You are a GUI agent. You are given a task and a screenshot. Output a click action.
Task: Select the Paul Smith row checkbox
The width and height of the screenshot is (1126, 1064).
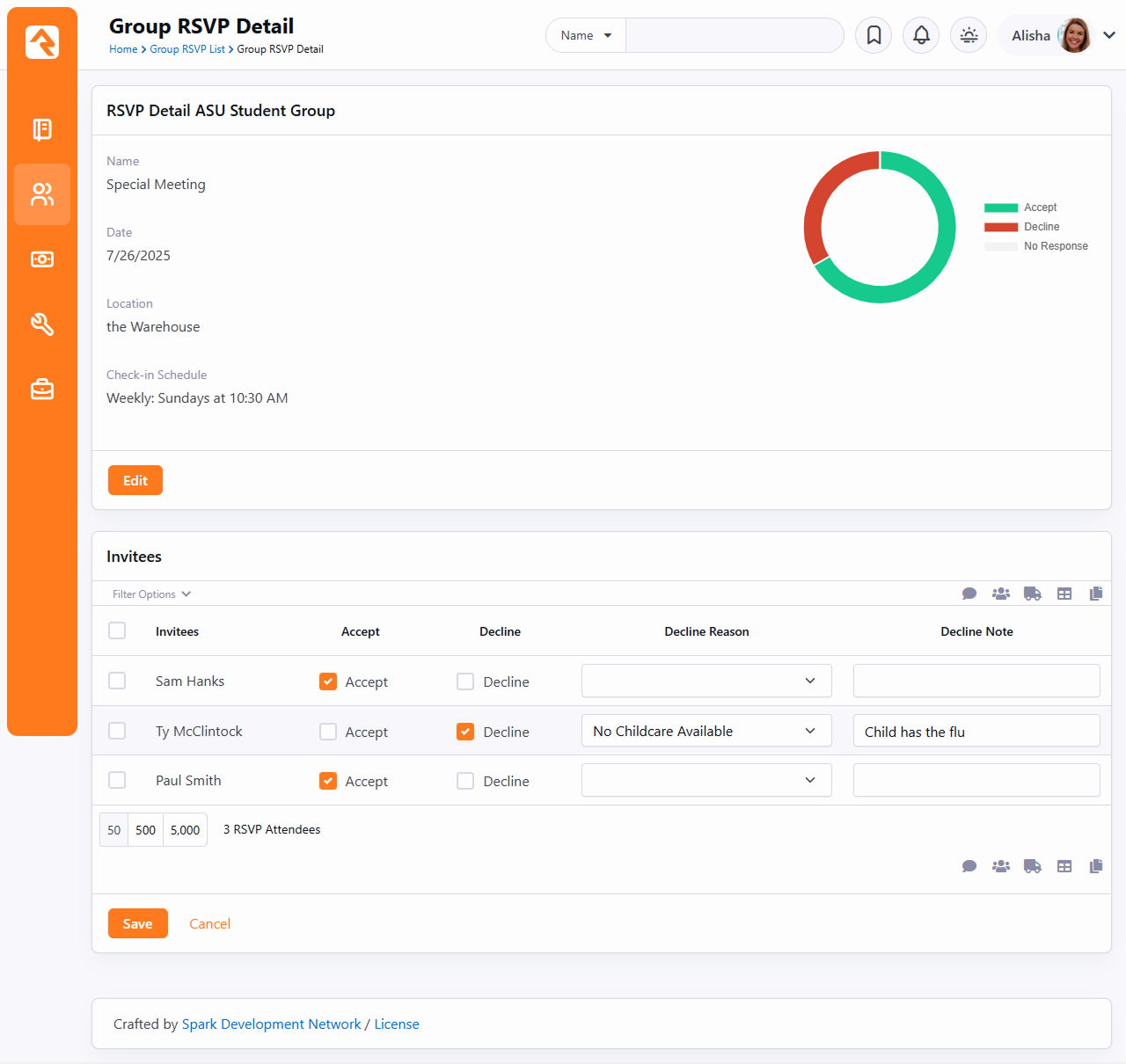pos(117,781)
